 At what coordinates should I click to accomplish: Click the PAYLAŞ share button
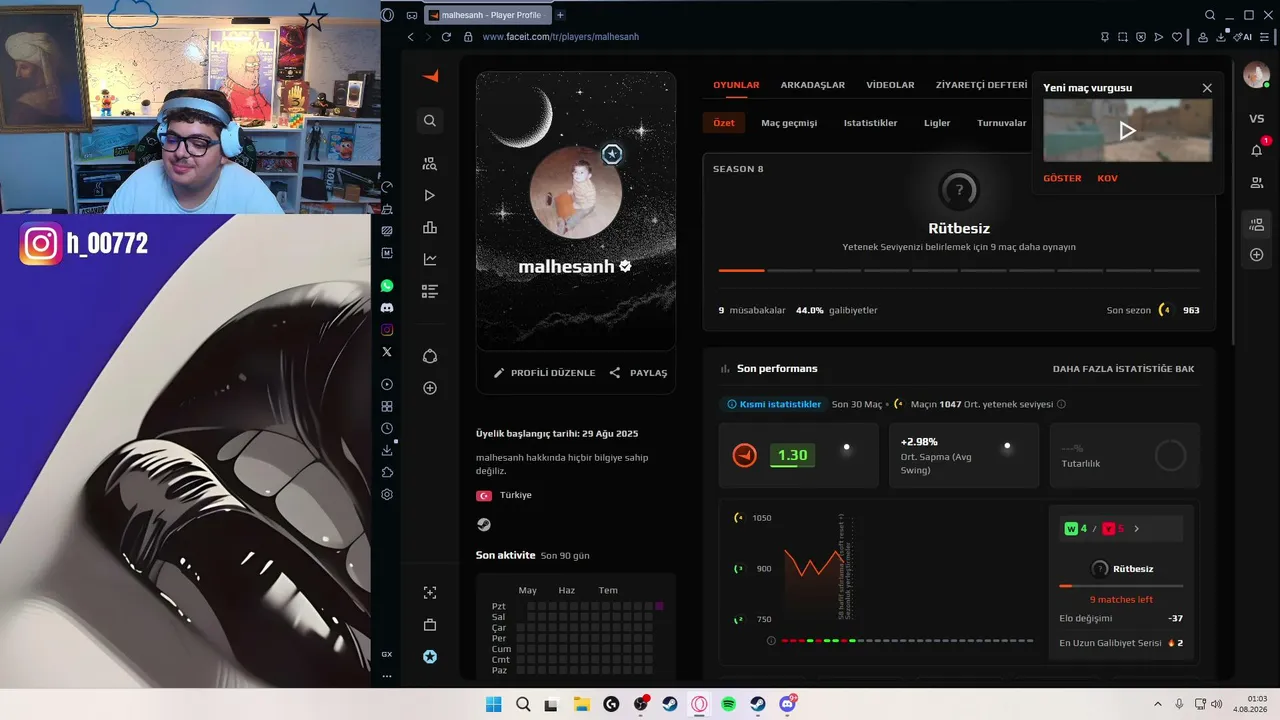tap(638, 373)
